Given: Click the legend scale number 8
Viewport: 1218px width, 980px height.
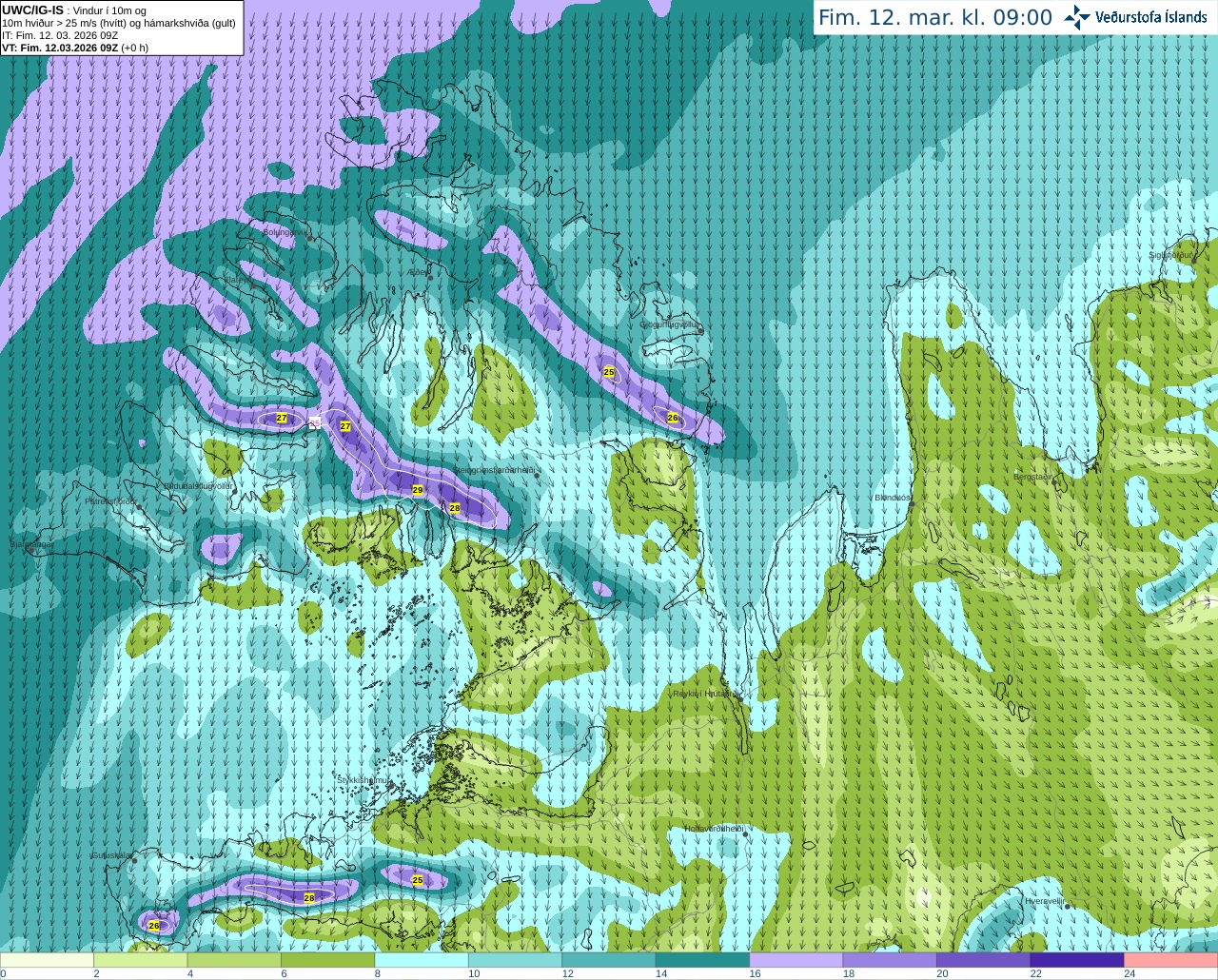Looking at the screenshot, I should pyautogui.click(x=378, y=973).
